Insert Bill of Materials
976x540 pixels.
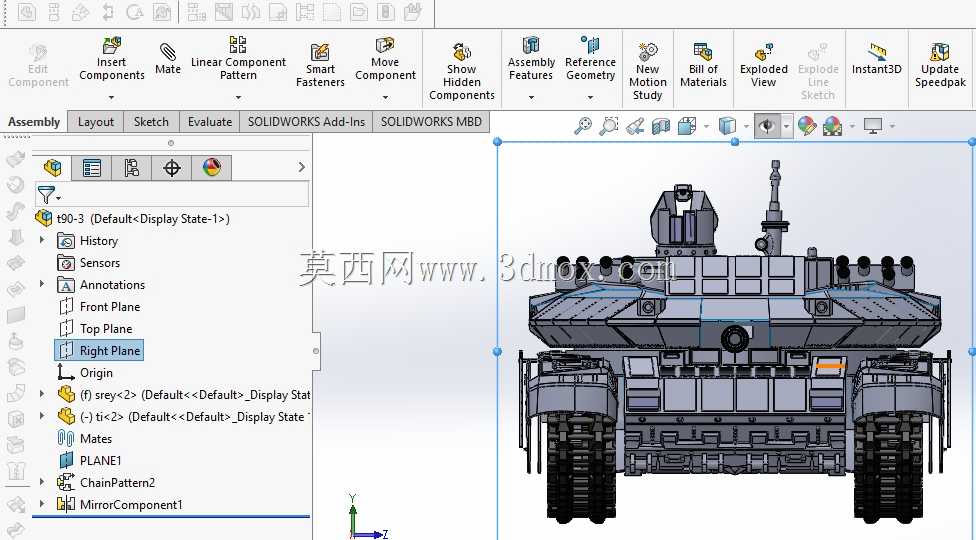click(x=703, y=65)
